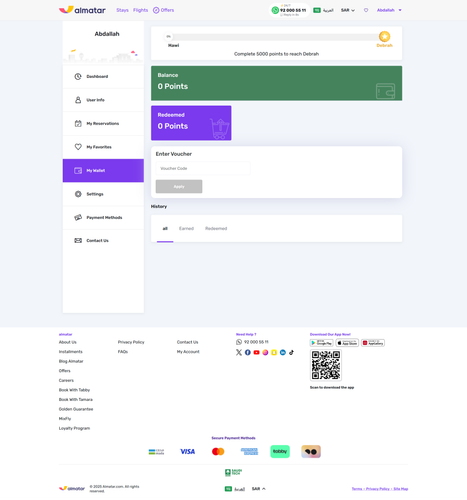467x500 pixels.
Task: Click the footer WhatsApp phone icon
Action: 239,342
